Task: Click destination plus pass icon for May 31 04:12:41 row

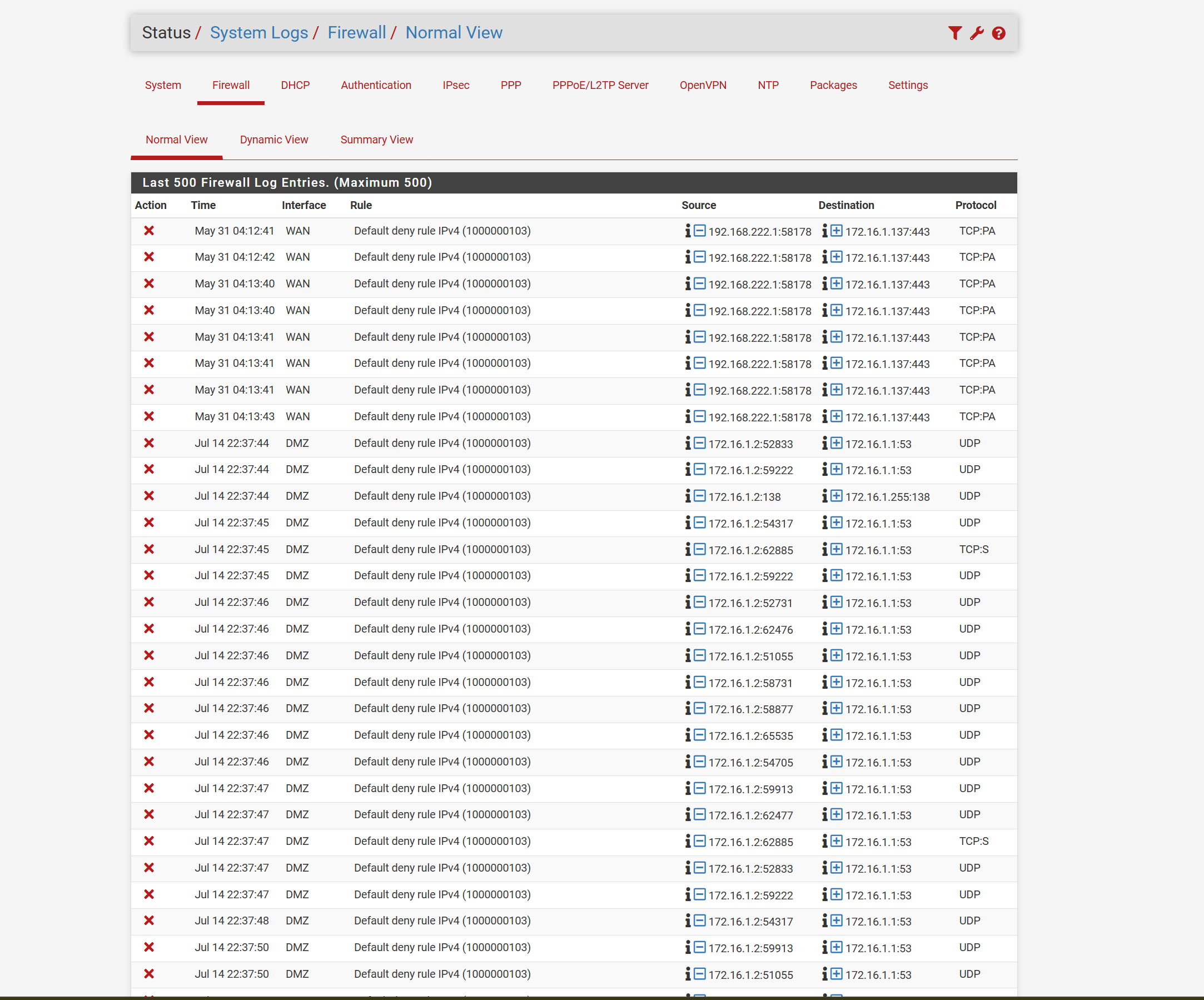Action: [837, 231]
